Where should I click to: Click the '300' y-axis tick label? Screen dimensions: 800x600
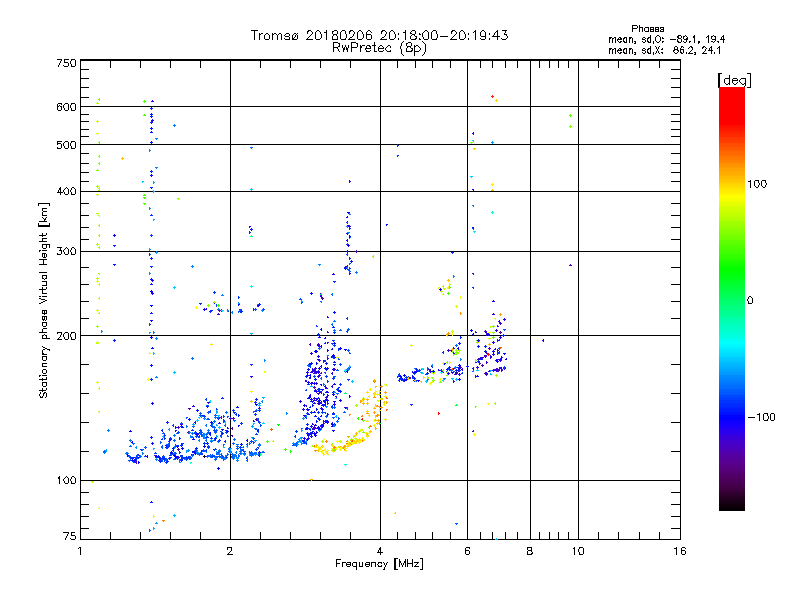66,252
